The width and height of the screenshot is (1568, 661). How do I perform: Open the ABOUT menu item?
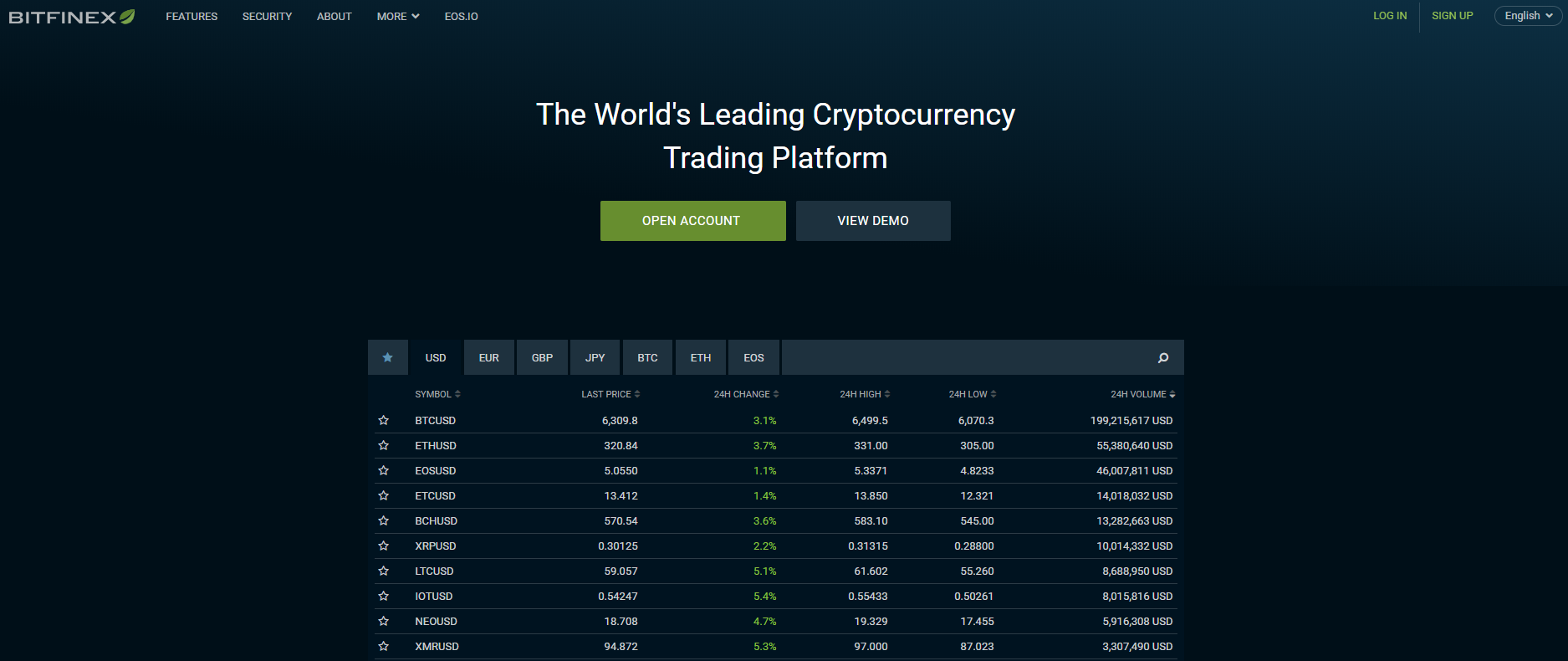click(334, 17)
